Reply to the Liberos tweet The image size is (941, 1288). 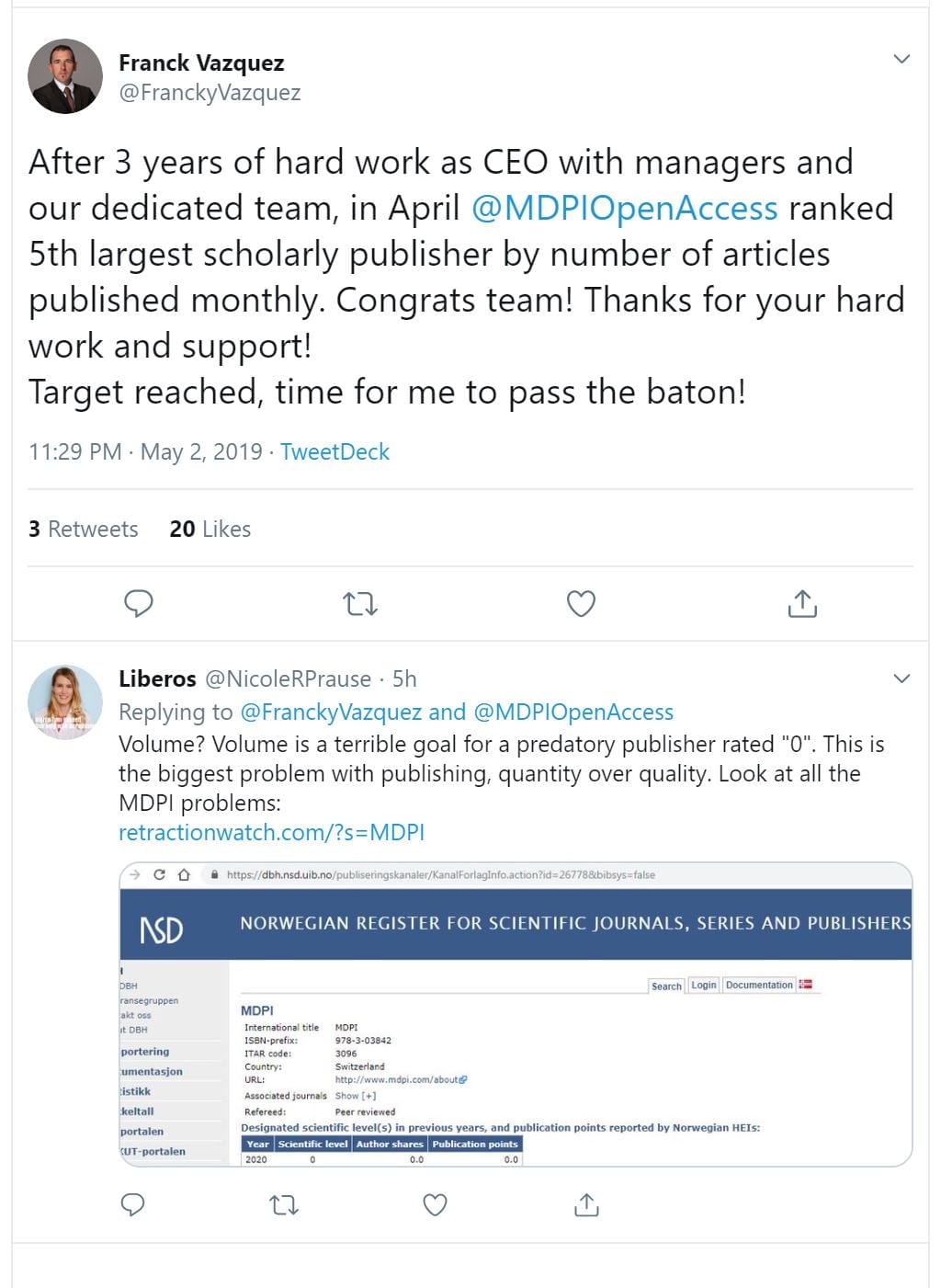(133, 1204)
